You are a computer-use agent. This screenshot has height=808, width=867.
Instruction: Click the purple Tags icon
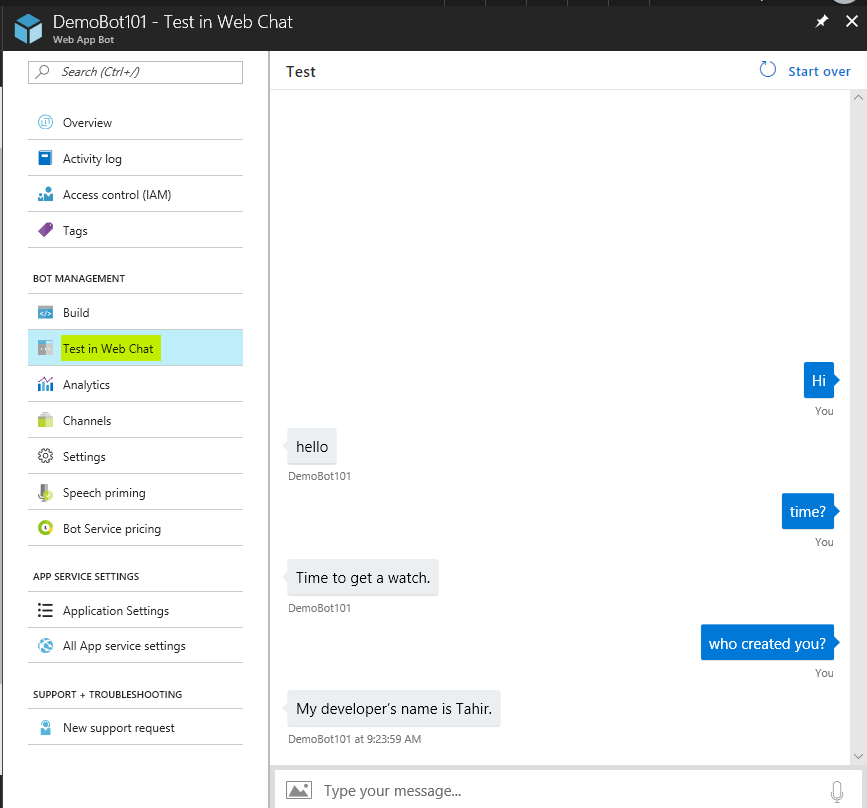click(x=45, y=231)
